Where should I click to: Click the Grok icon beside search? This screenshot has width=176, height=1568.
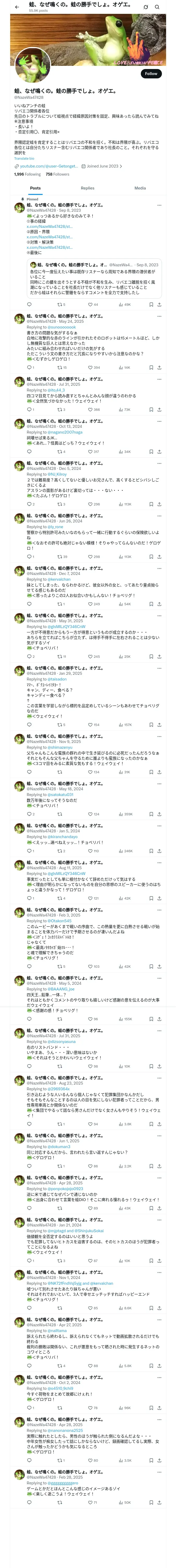pyautogui.click(x=146, y=7)
